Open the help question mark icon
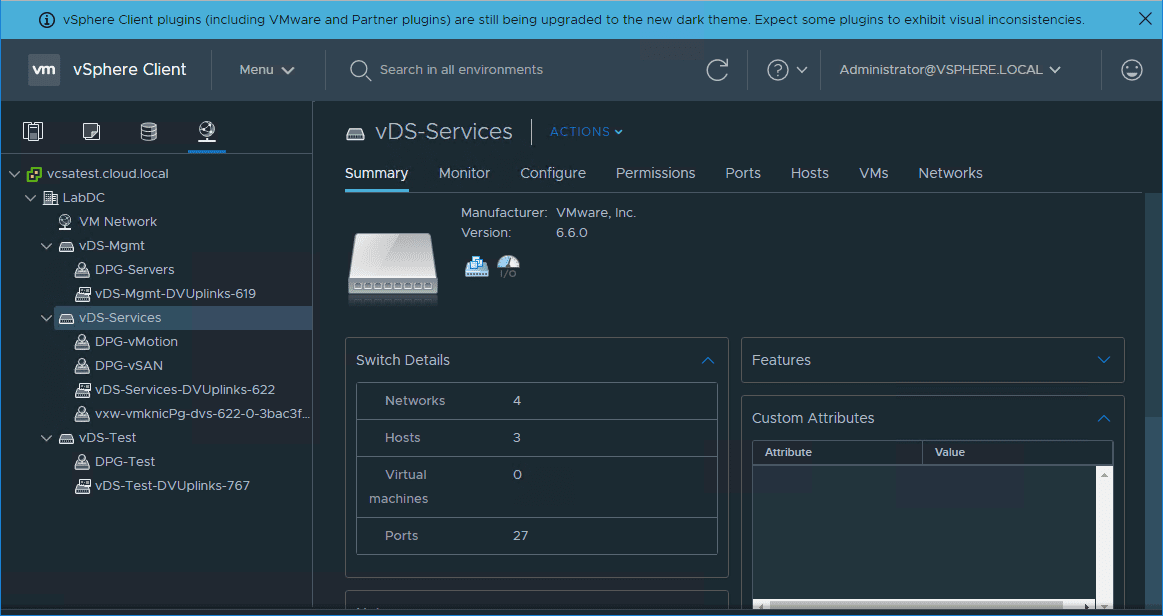Viewport: 1163px width, 616px height. coord(777,70)
